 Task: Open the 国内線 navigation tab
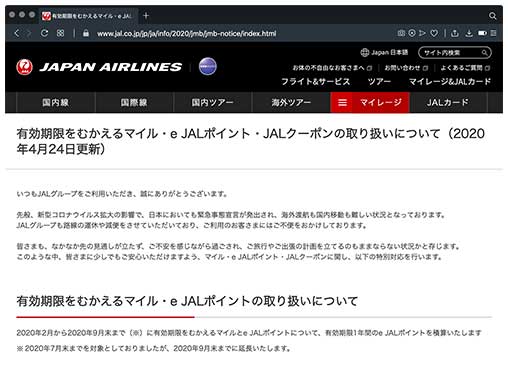pyautogui.click(x=56, y=103)
